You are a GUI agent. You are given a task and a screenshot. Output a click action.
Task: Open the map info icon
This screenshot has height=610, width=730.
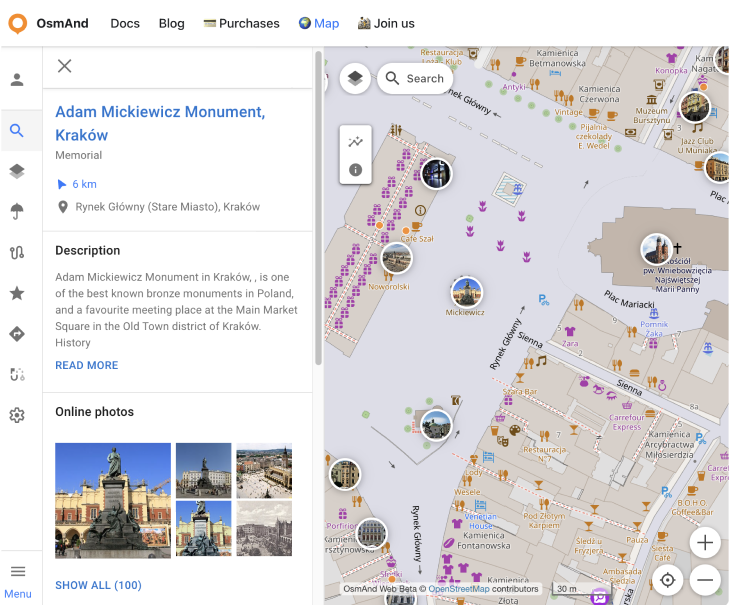pos(355,170)
